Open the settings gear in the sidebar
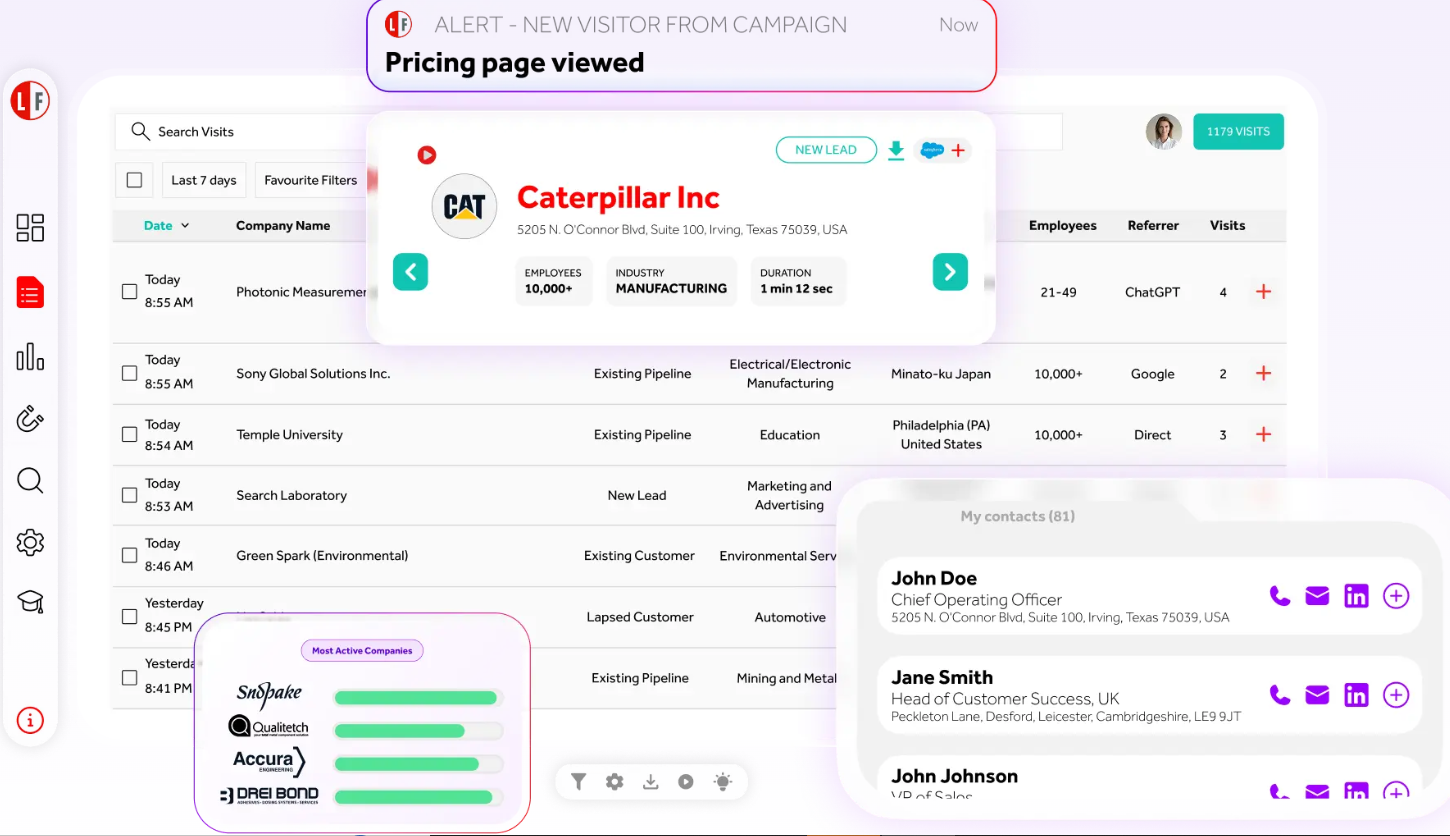The height and width of the screenshot is (836, 1450). (30, 543)
